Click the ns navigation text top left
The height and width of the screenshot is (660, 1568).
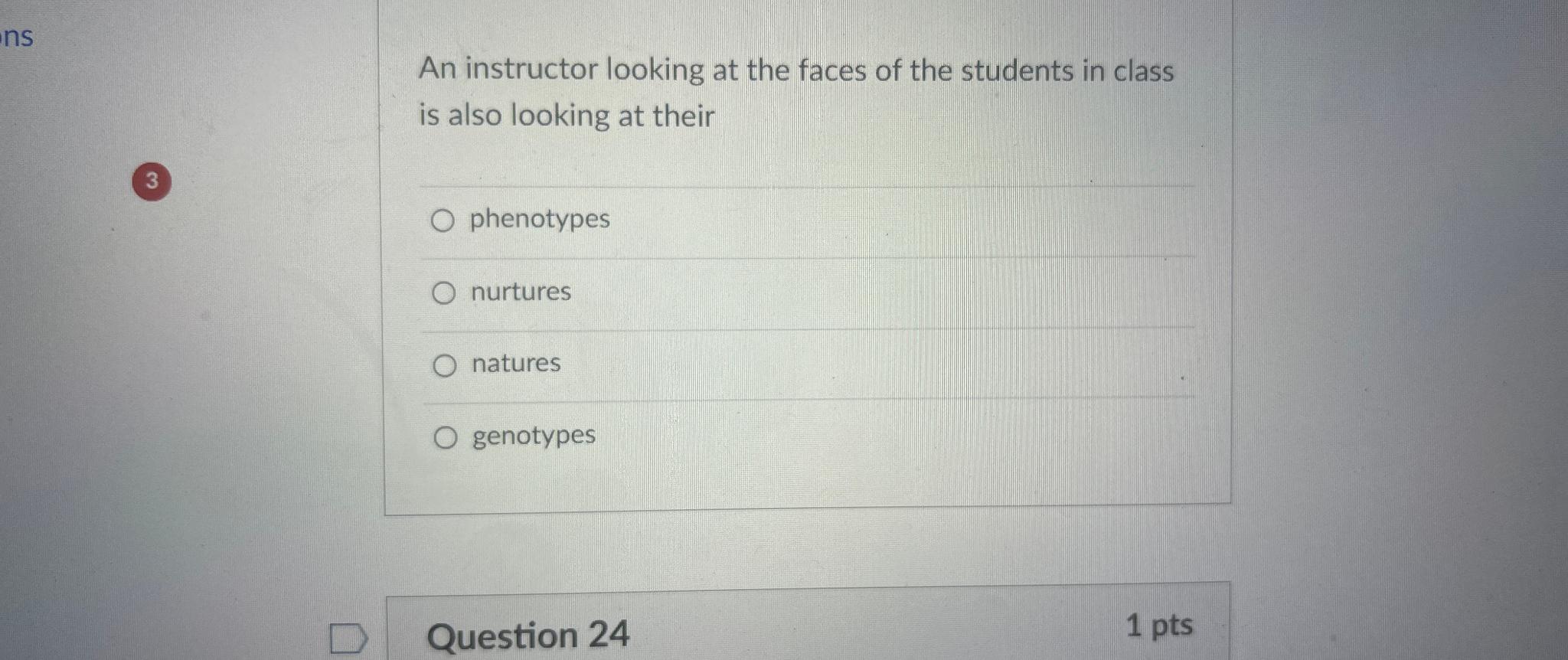17,37
